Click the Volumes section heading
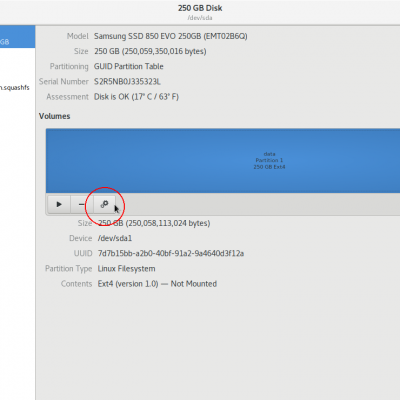Image resolution: width=400 pixels, height=400 pixels. (x=55, y=116)
